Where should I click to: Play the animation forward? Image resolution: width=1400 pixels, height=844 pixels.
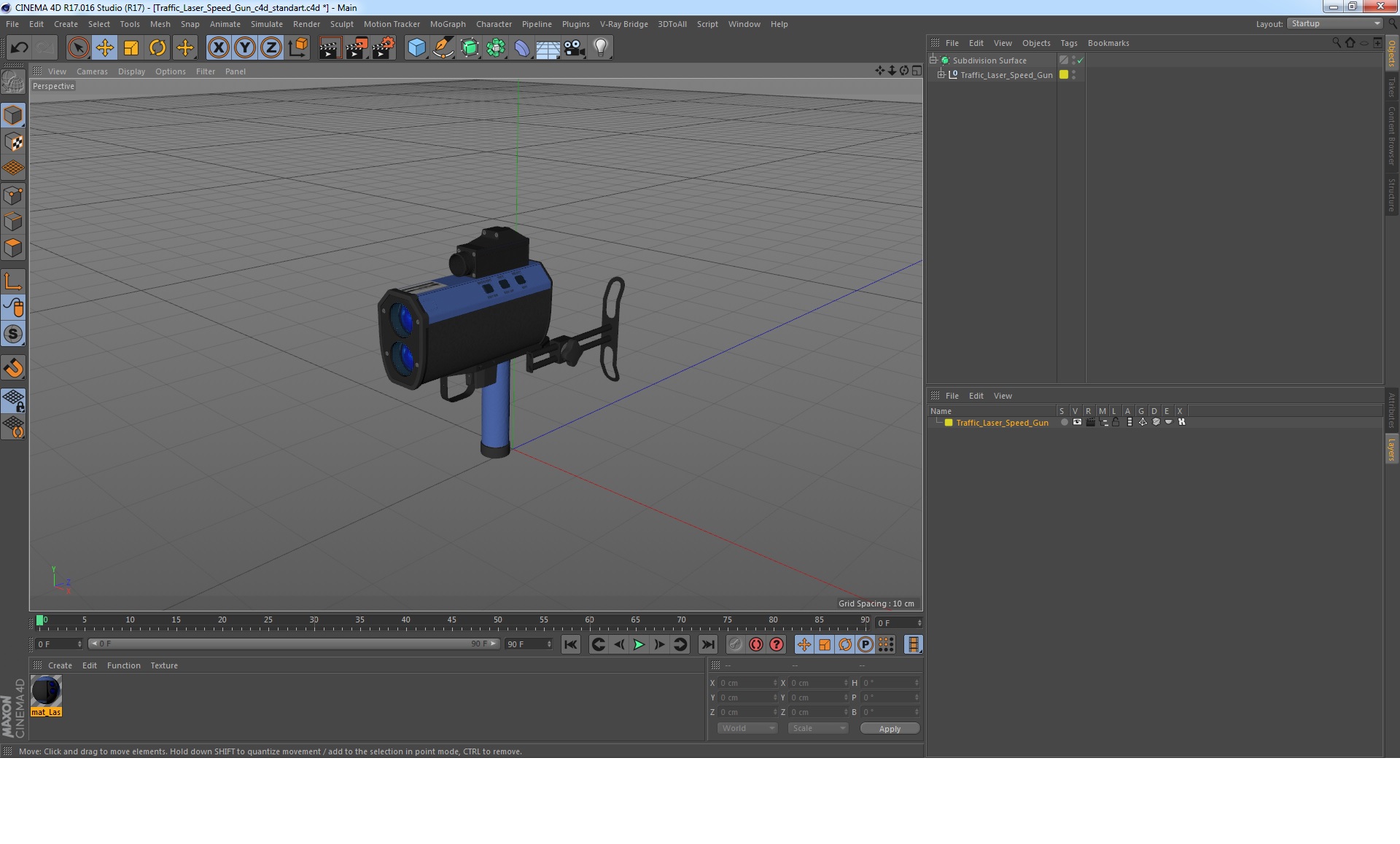tap(639, 644)
